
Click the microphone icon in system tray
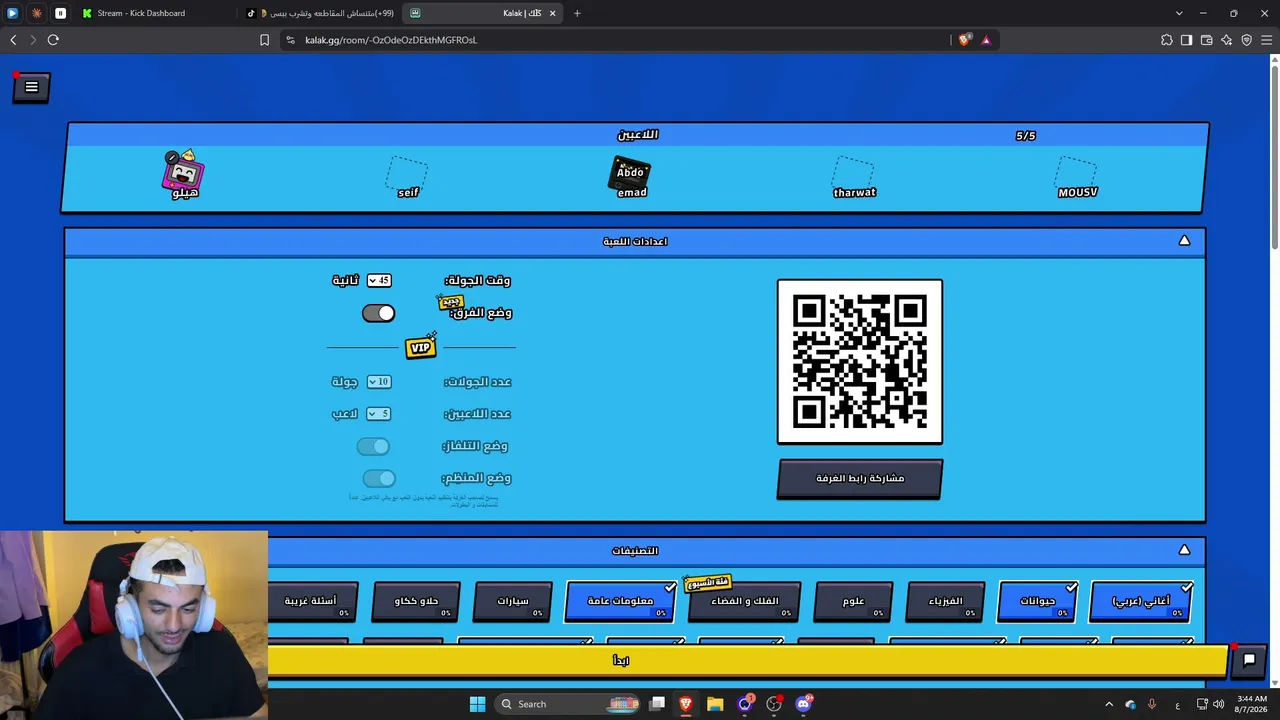1152,704
